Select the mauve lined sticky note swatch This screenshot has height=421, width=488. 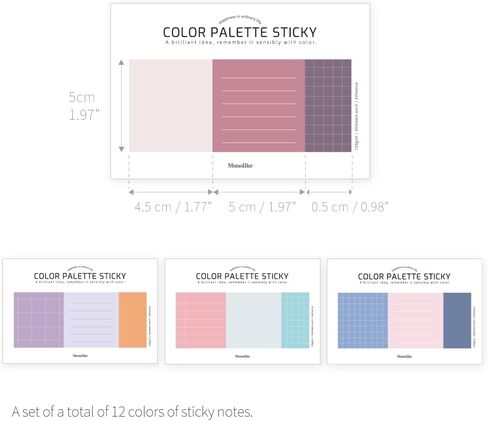[x=259, y=106]
